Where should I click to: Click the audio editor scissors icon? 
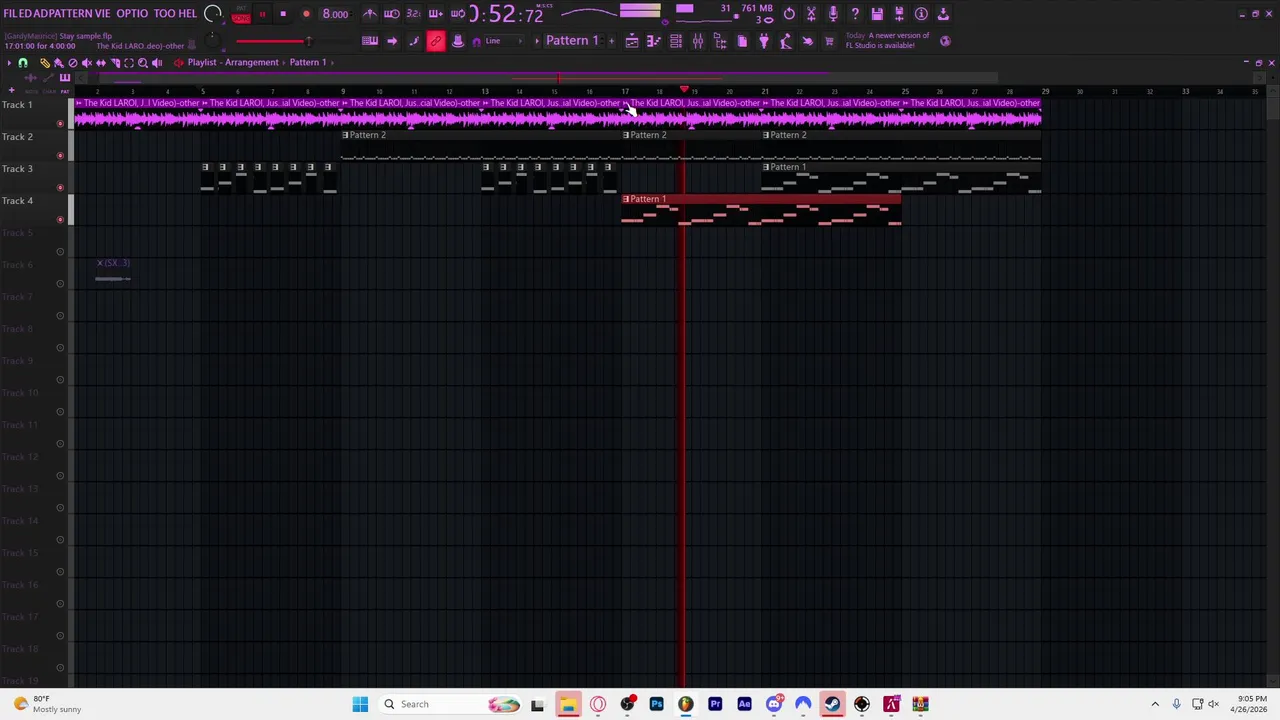[811, 14]
